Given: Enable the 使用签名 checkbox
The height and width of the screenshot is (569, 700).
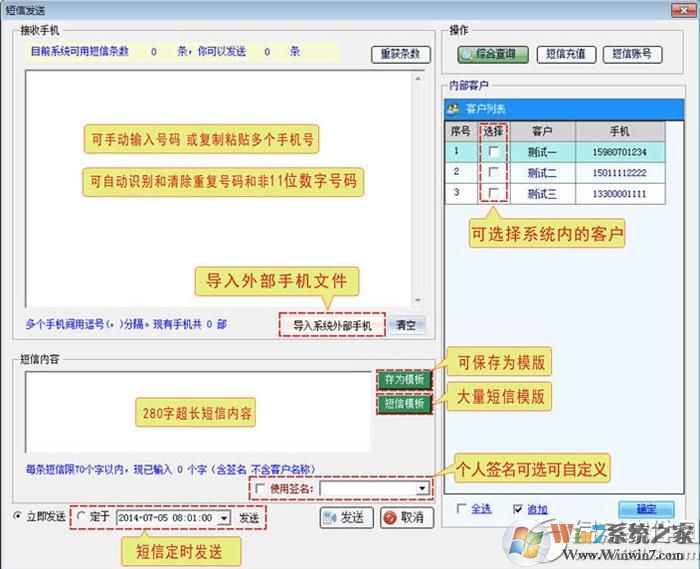Looking at the screenshot, I should click(259, 488).
